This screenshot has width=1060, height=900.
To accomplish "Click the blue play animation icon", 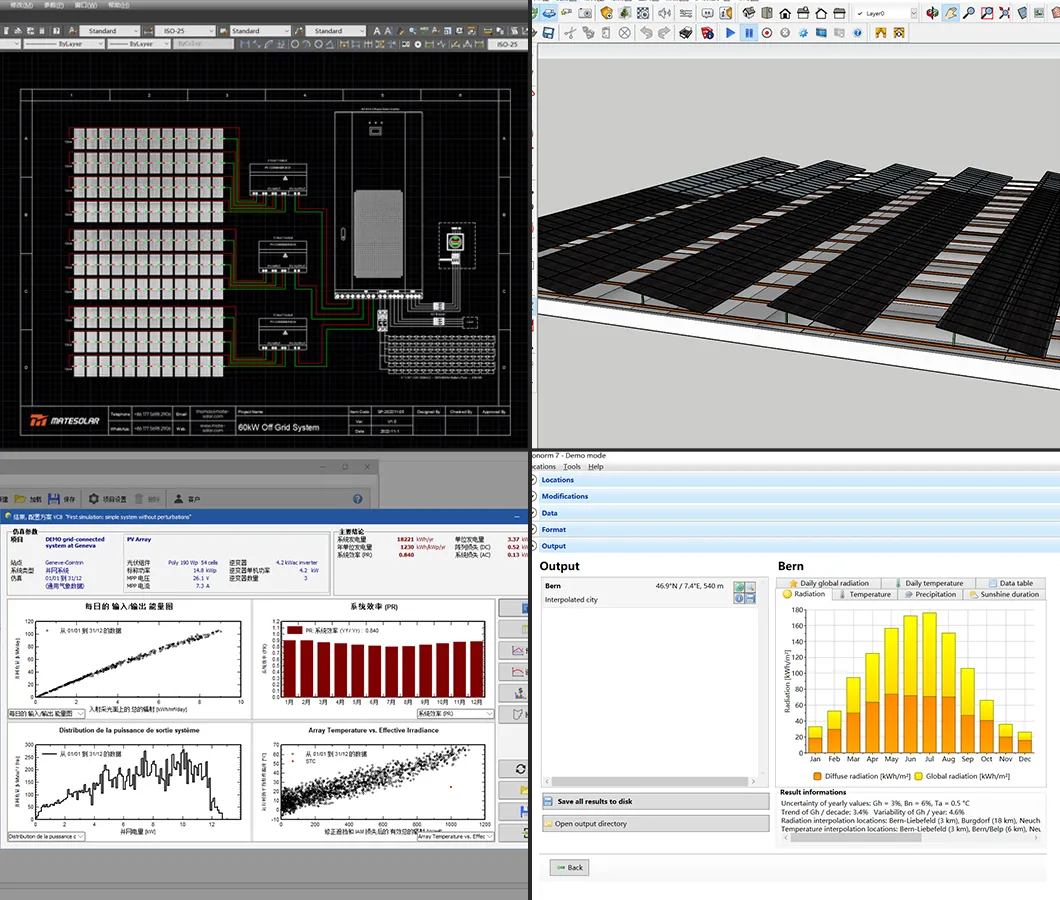I will point(730,33).
